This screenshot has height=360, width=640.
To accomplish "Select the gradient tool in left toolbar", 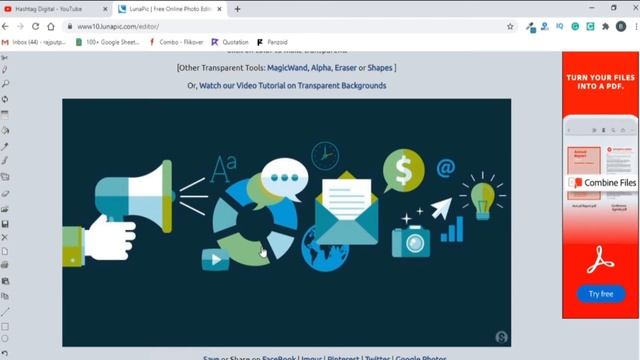I will coord(5,115).
